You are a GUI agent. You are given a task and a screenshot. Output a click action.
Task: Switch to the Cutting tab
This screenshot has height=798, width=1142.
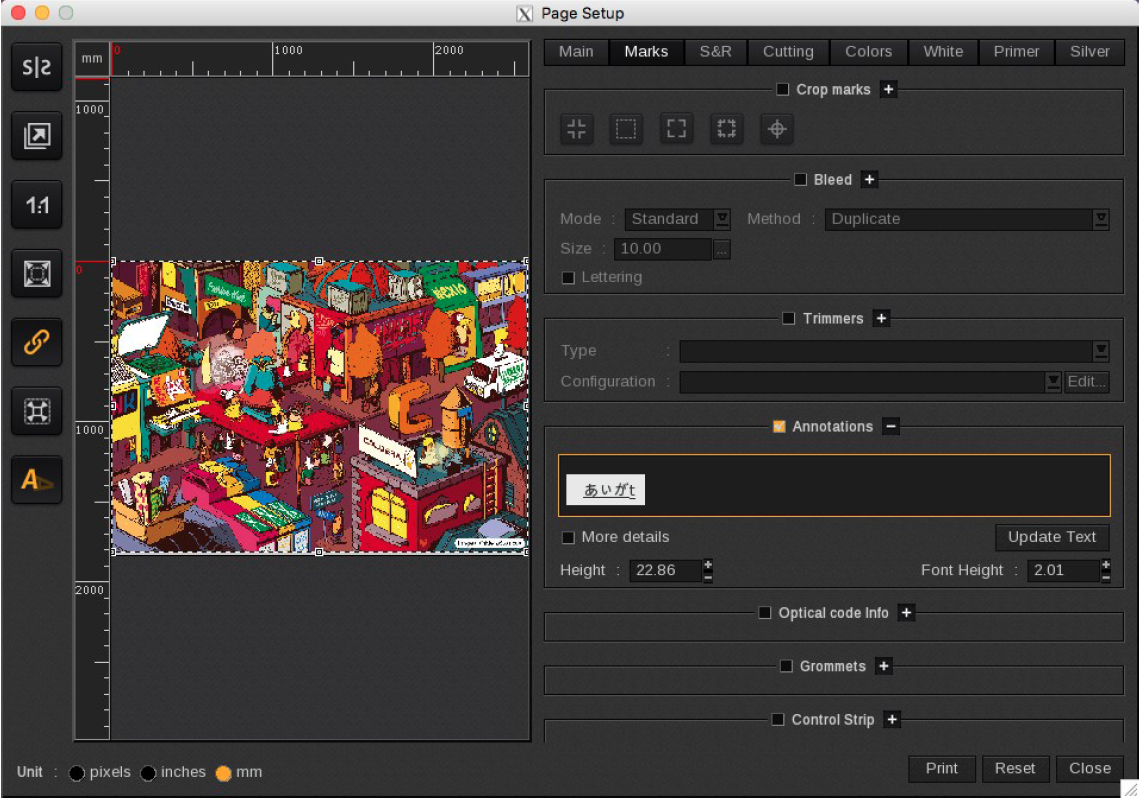[x=788, y=52]
